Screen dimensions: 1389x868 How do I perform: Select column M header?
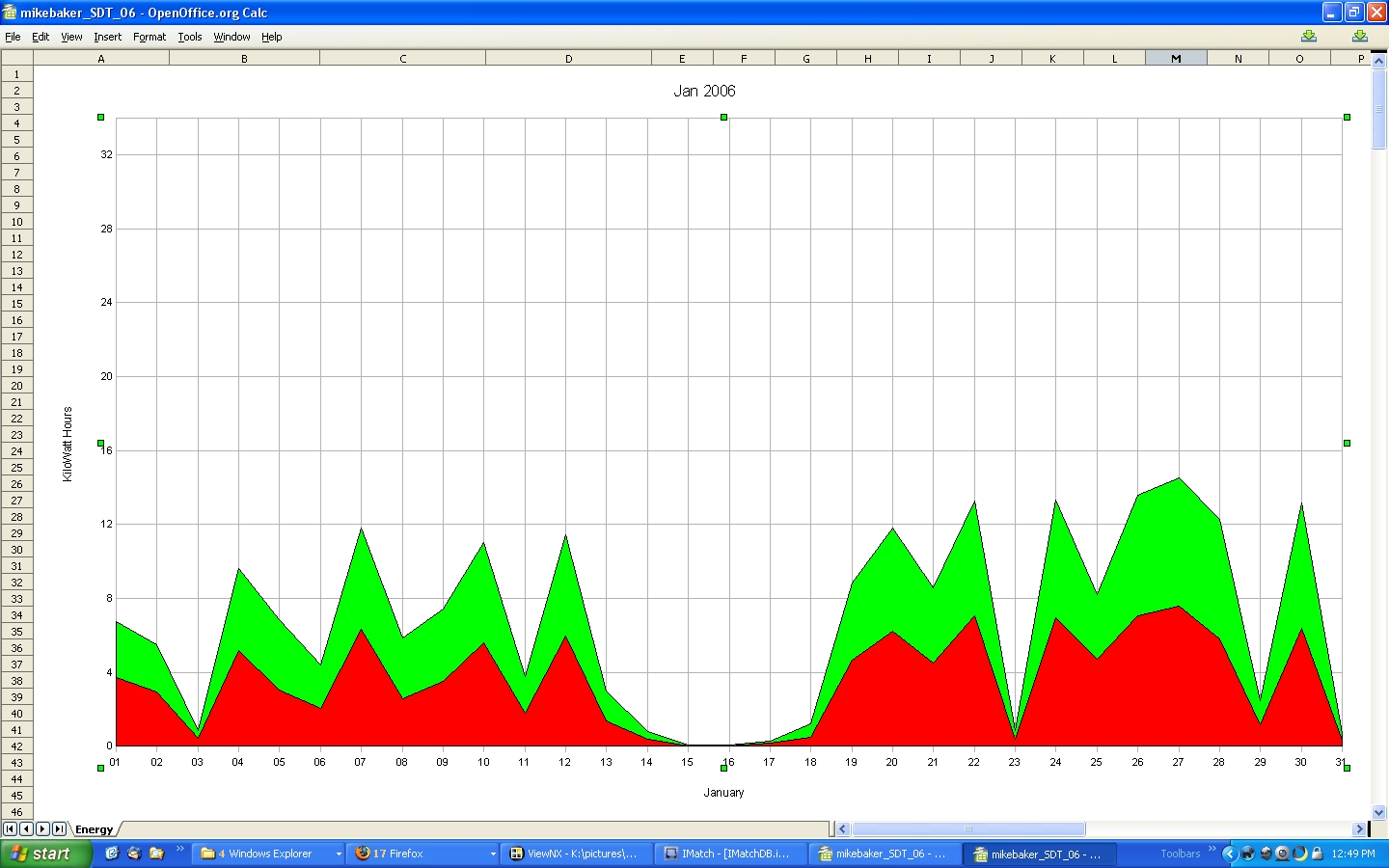[x=1176, y=59]
